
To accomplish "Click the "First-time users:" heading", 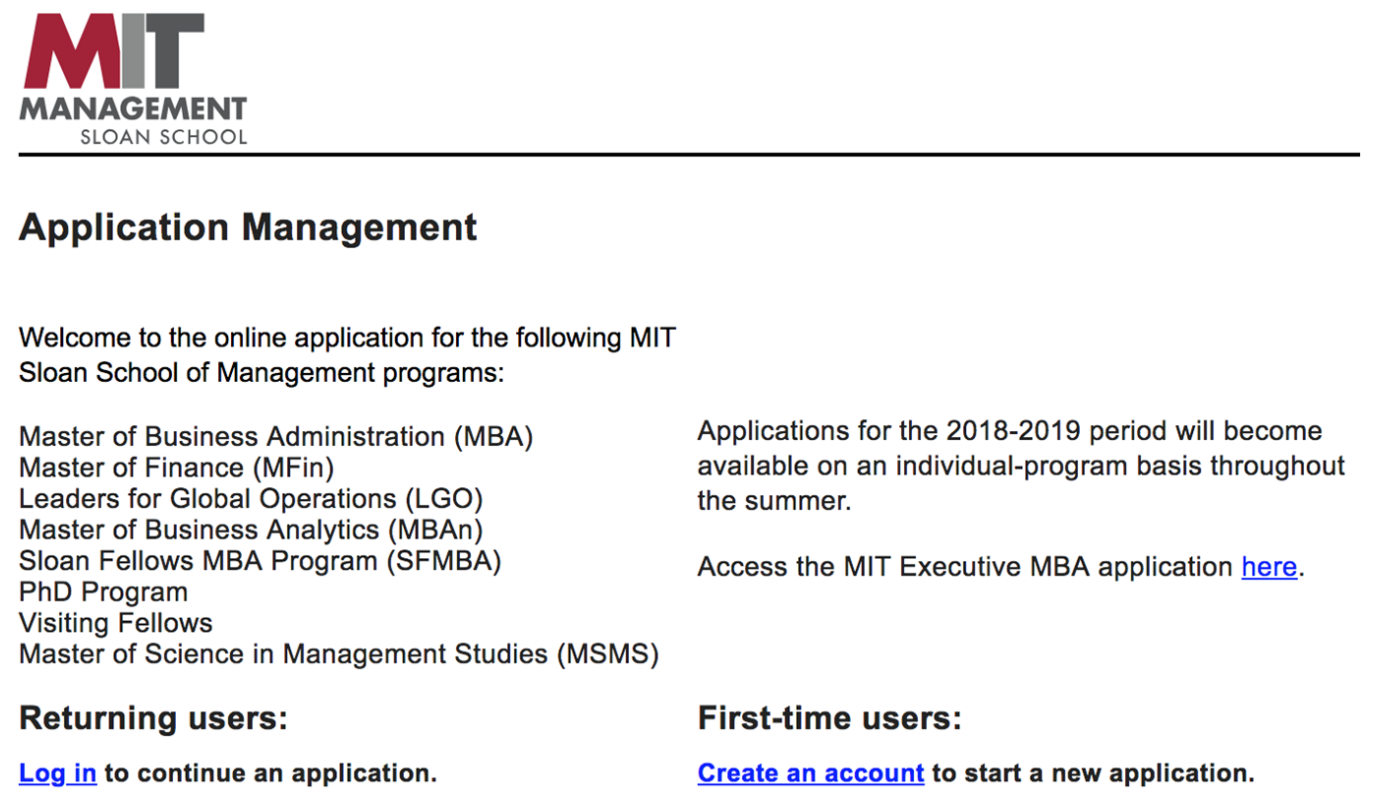I will [x=829, y=718].
